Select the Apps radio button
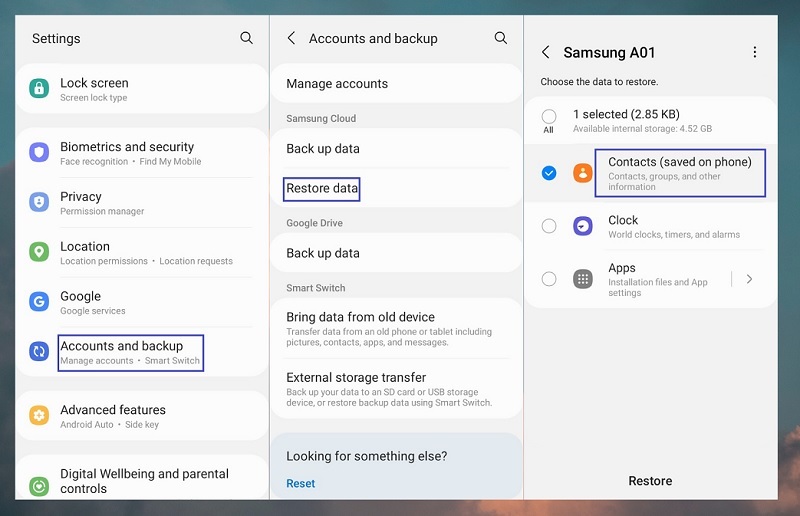This screenshot has height=516, width=800. point(549,279)
